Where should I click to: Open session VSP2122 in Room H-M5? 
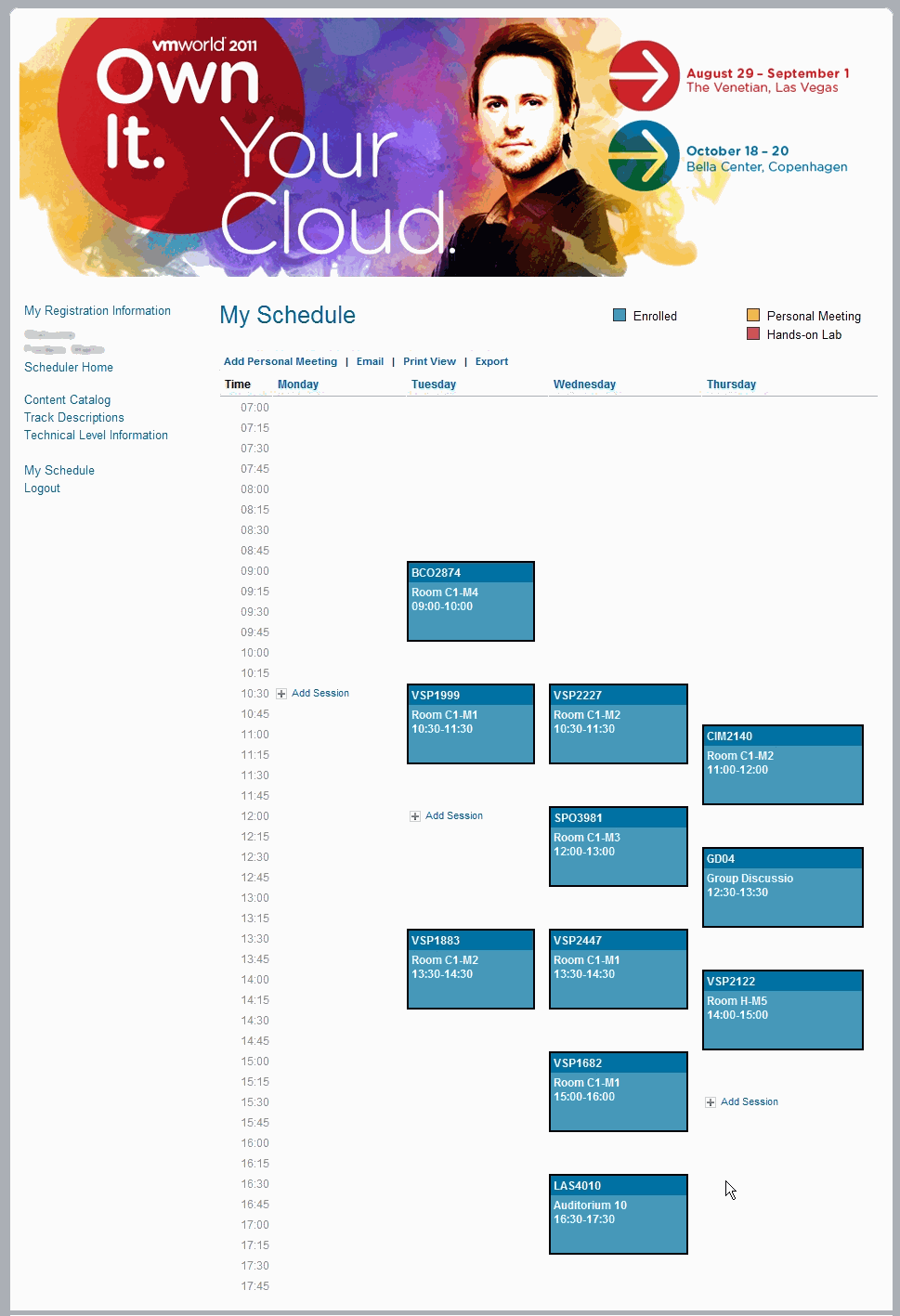[783, 1010]
